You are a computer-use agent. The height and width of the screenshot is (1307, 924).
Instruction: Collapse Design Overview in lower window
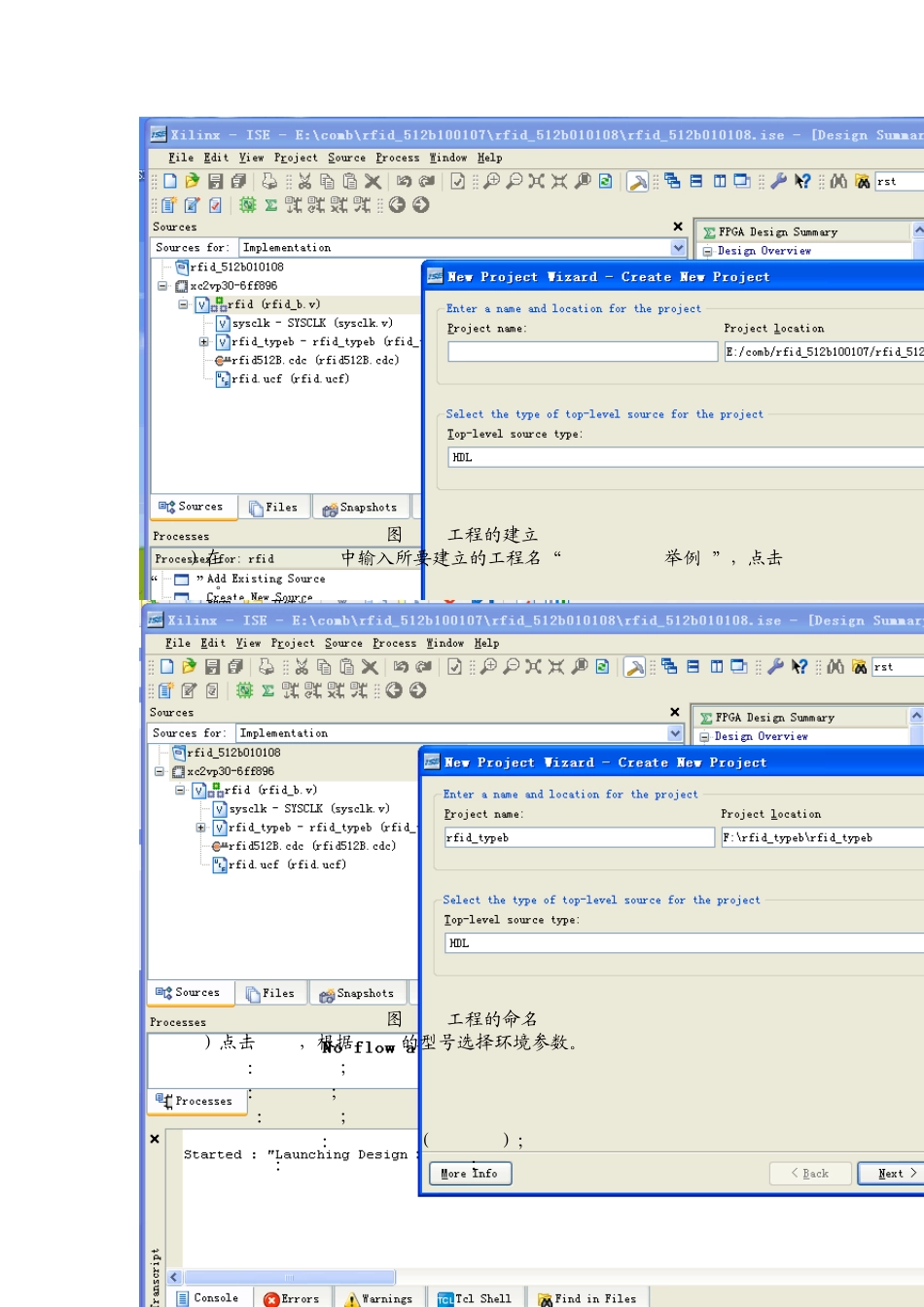[x=705, y=737]
